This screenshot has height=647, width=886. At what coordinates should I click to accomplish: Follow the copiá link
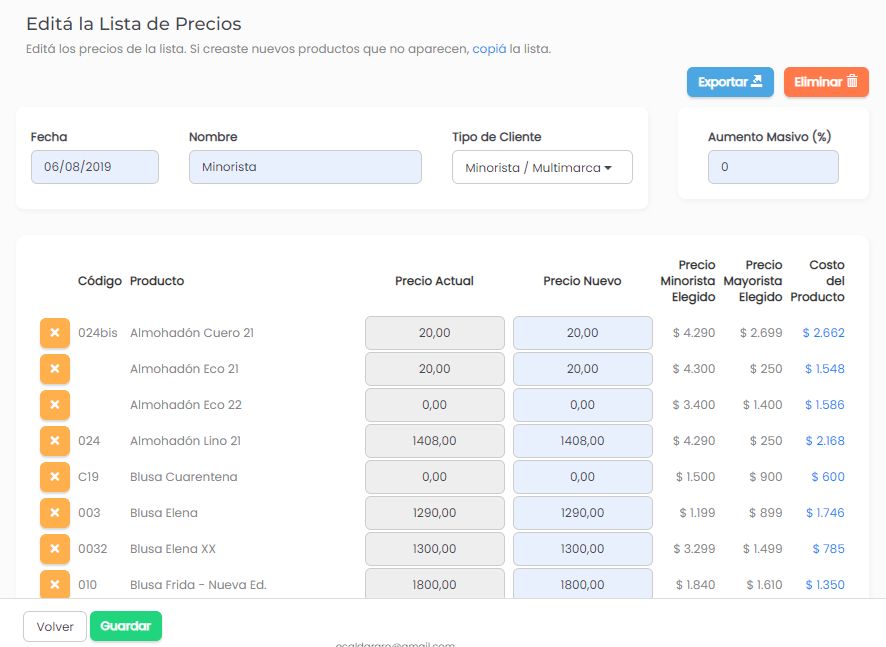(x=489, y=49)
